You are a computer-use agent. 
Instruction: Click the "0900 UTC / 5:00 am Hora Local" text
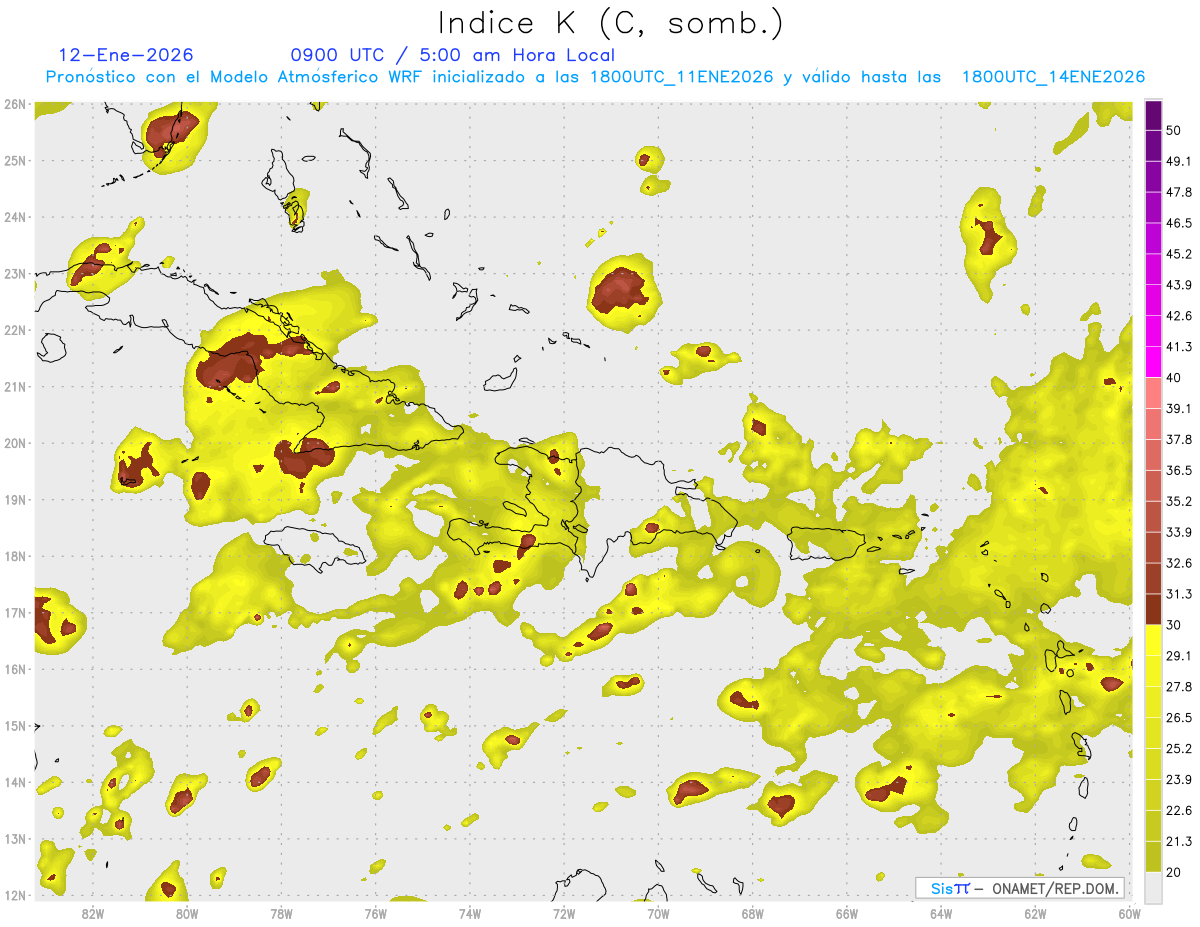pos(452,55)
